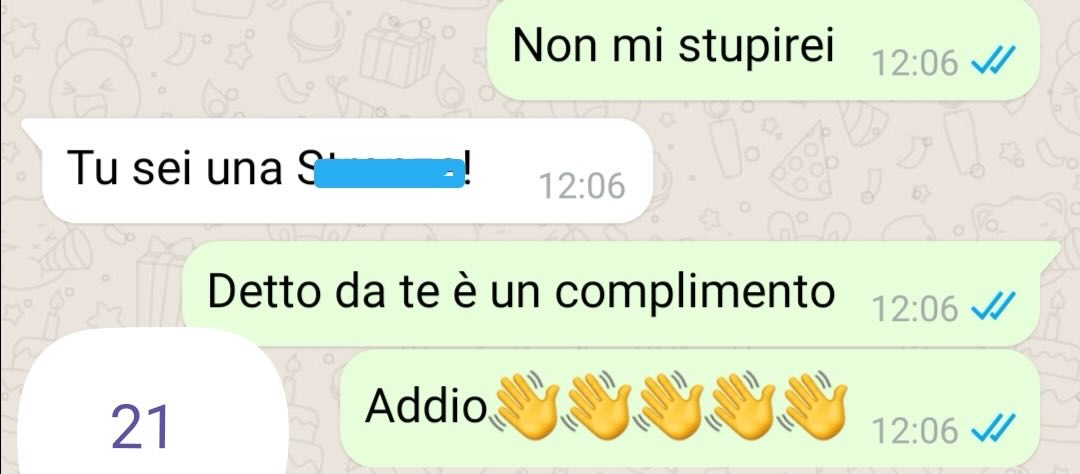
Task: Tap the second waving hand emoji
Action: (x=597, y=406)
